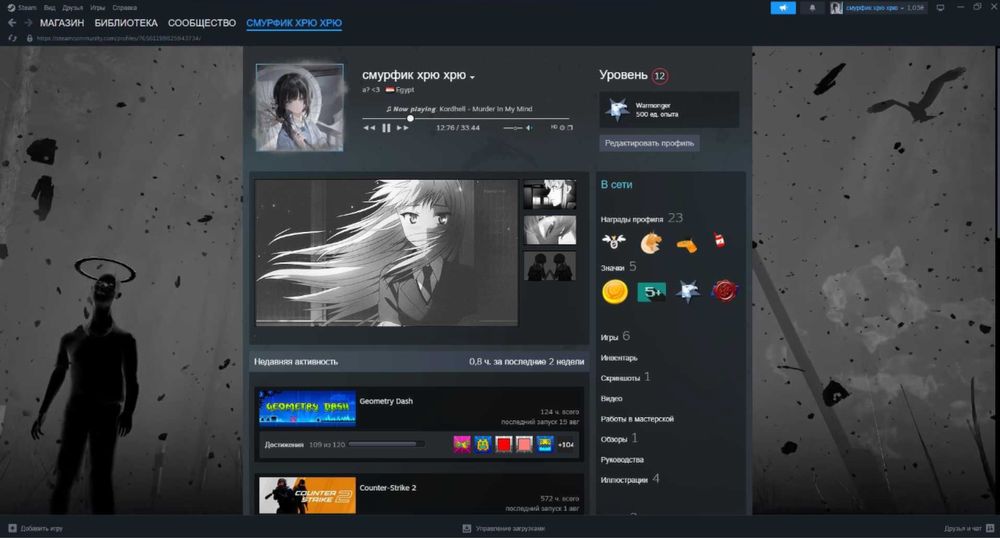Click the Geometry Dash achievements progress bar
The width and height of the screenshot is (1000, 538).
(x=386, y=444)
